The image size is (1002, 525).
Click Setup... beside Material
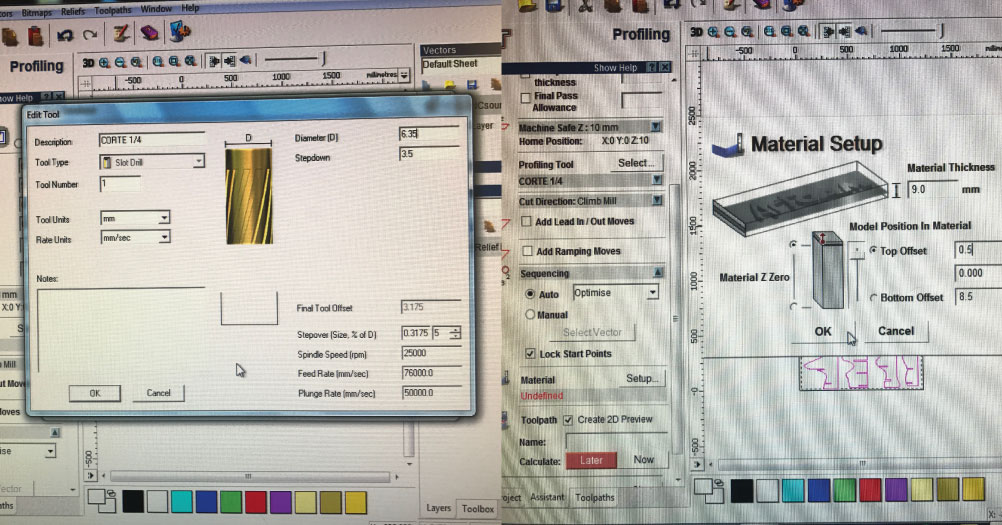pyautogui.click(x=642, y=379)
